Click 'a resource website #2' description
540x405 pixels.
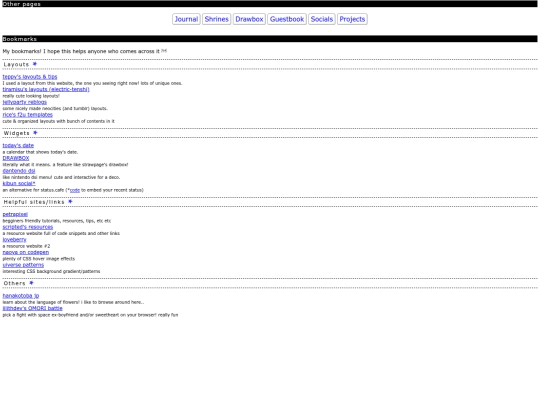point(26,246)
